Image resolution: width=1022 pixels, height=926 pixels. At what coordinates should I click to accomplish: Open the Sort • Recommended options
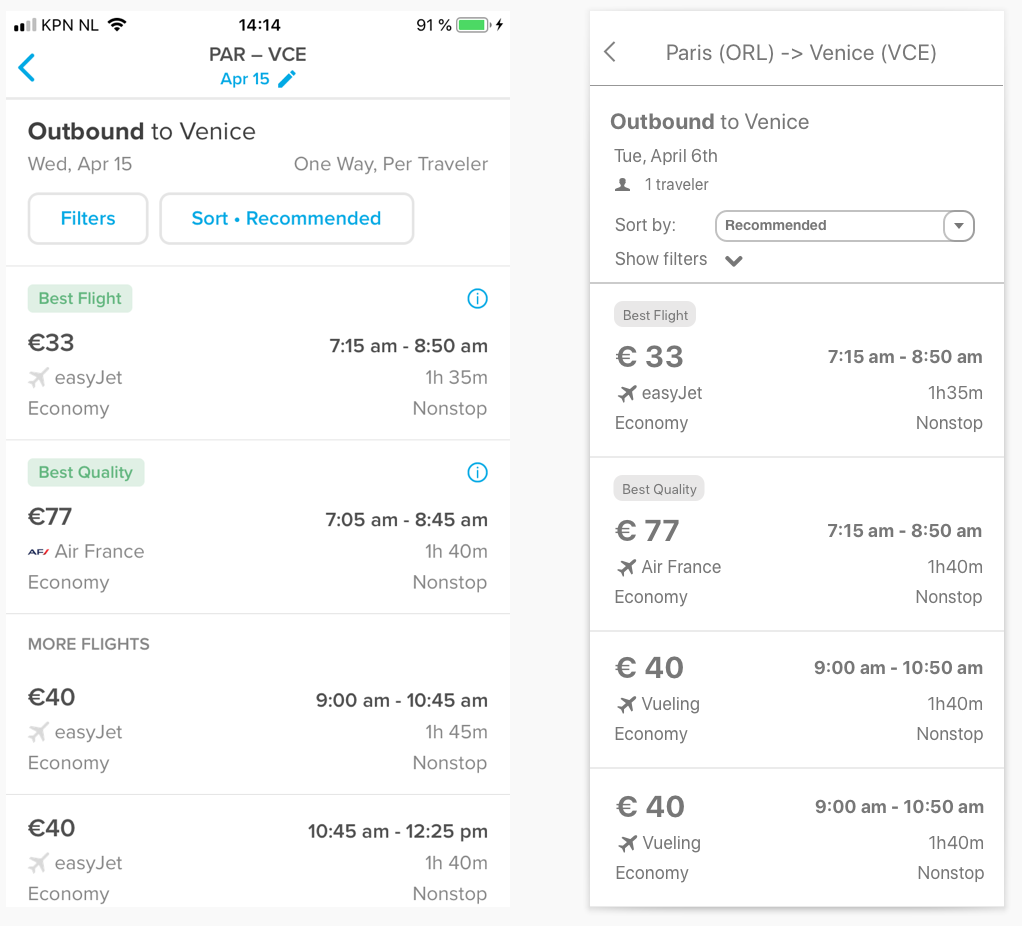point(286,218)
